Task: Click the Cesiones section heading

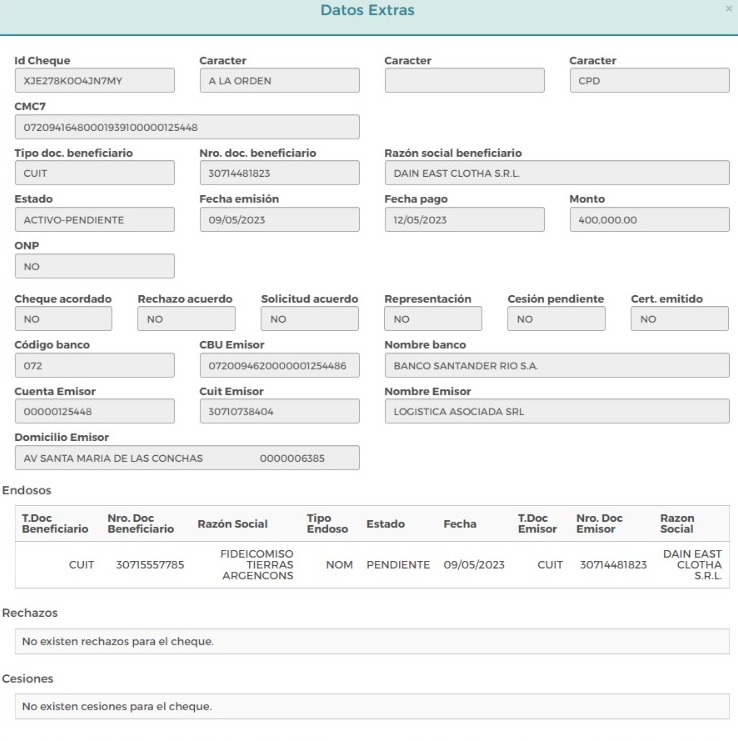Action: 27,678
